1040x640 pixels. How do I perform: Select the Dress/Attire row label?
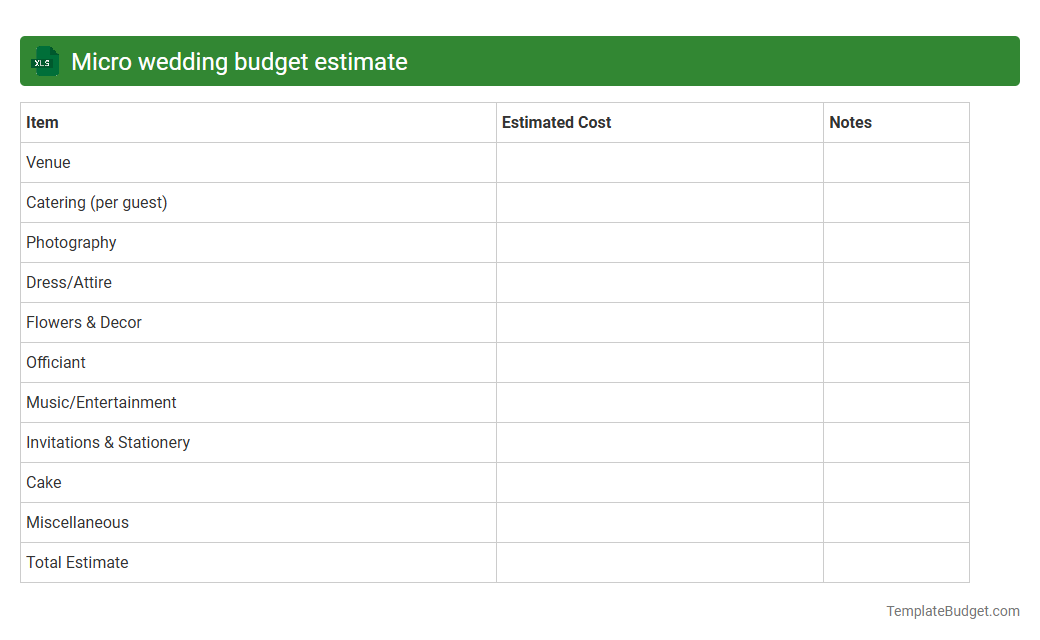(68, 282)
